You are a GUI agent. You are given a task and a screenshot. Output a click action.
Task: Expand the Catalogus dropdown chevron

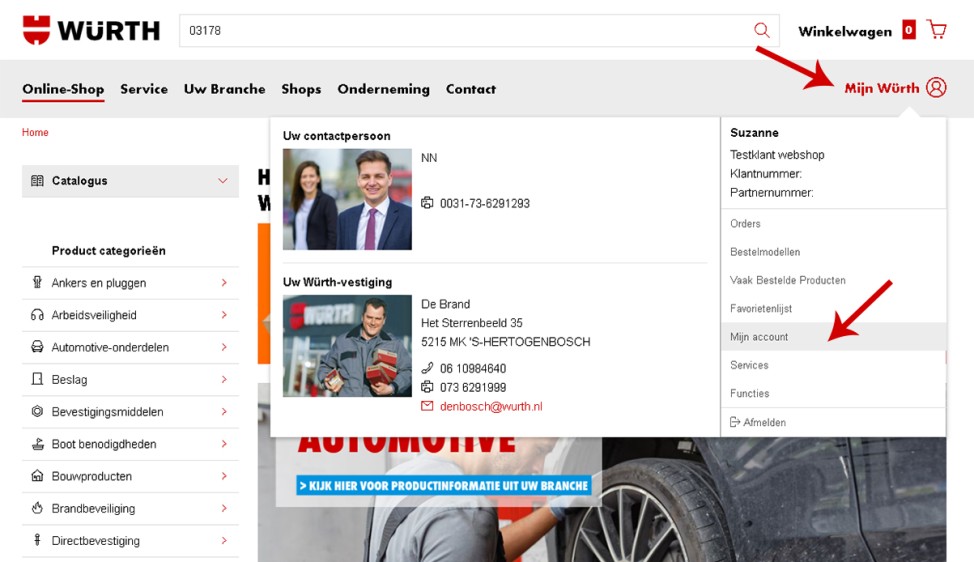click(222, 181)
